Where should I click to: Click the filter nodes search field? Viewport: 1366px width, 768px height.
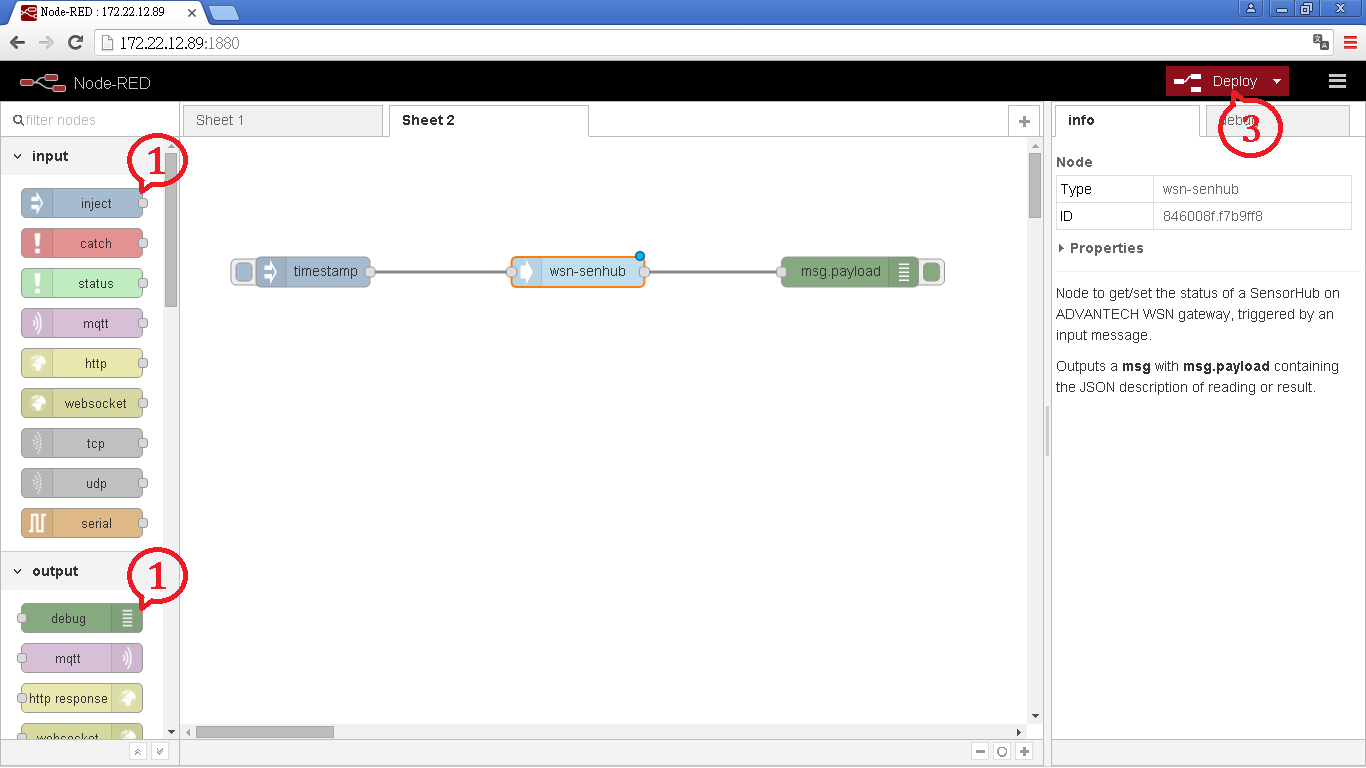(x=90, y=120)
